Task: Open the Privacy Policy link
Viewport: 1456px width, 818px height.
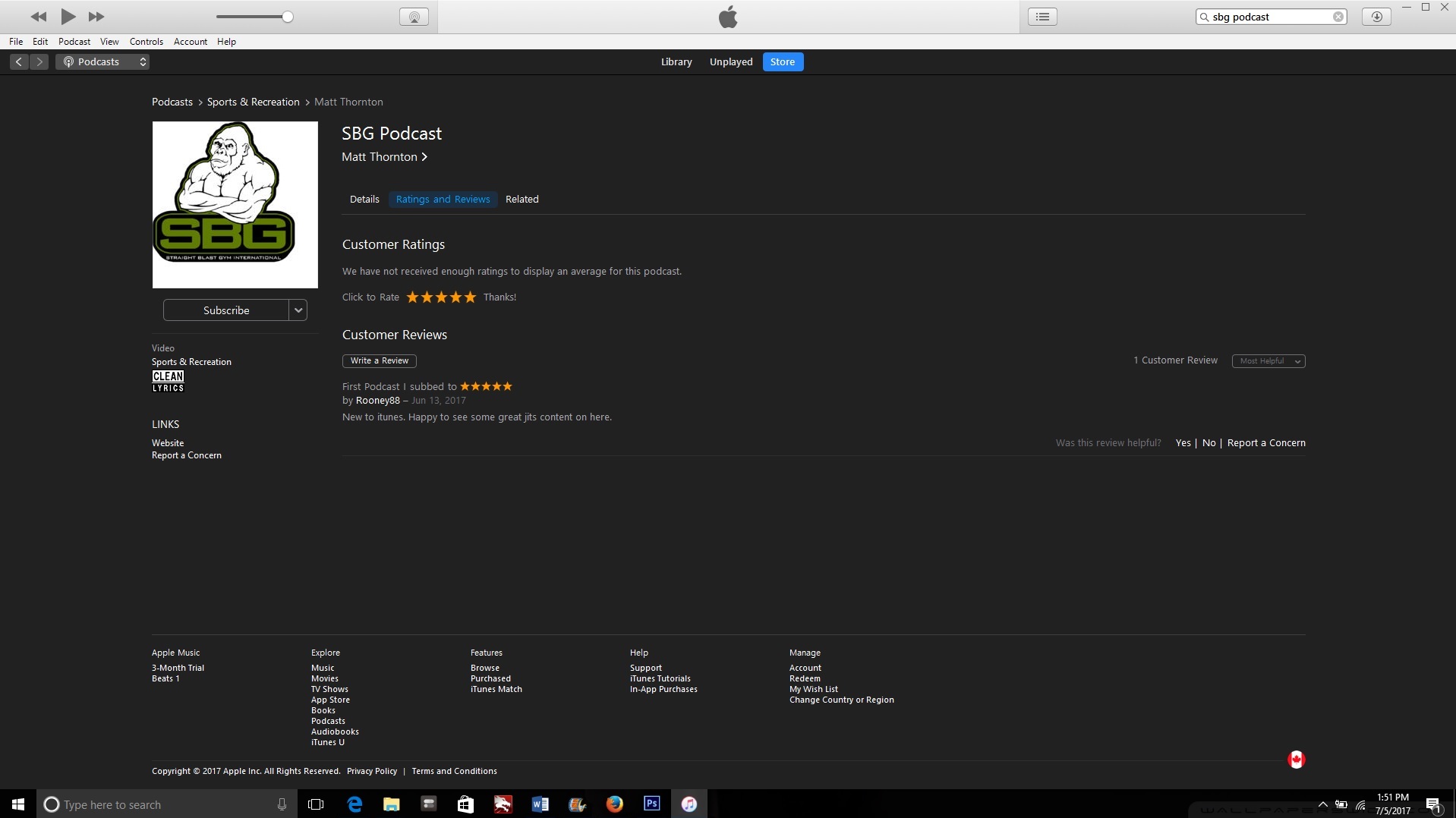Action: pyautogui.click(x=372, y=771)
